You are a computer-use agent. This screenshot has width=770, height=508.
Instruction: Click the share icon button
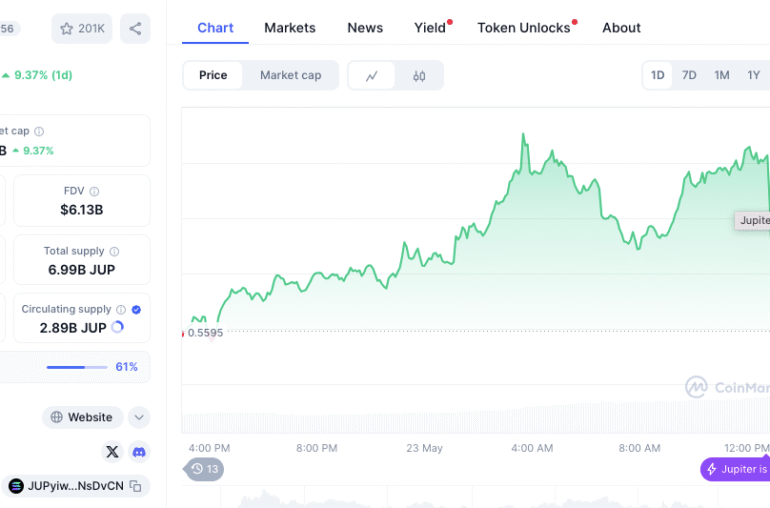point(135,29)
